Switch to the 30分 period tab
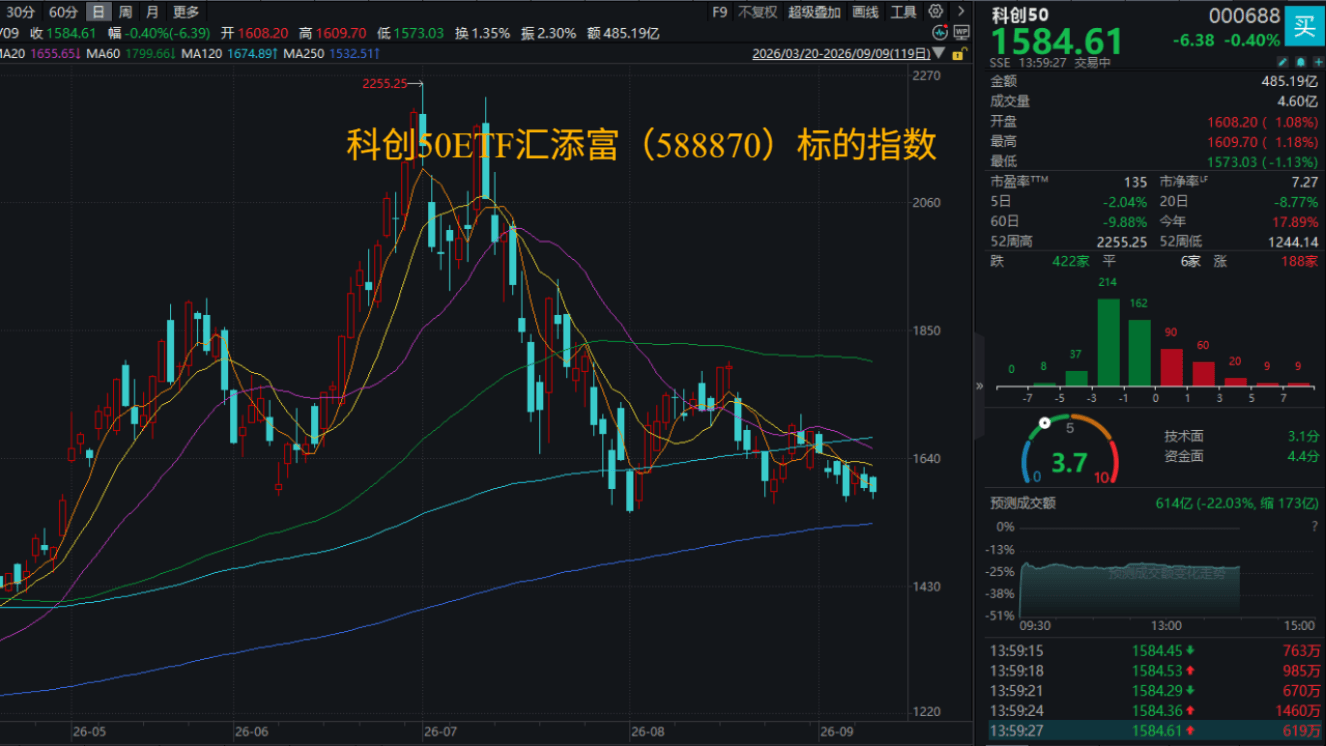 [19, 12]
